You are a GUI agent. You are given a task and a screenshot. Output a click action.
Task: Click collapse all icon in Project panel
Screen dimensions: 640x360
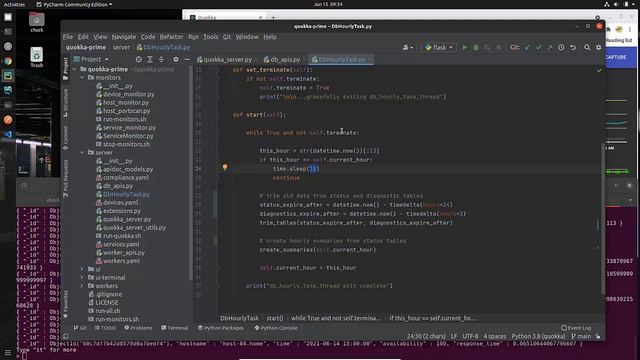[161, 60]
